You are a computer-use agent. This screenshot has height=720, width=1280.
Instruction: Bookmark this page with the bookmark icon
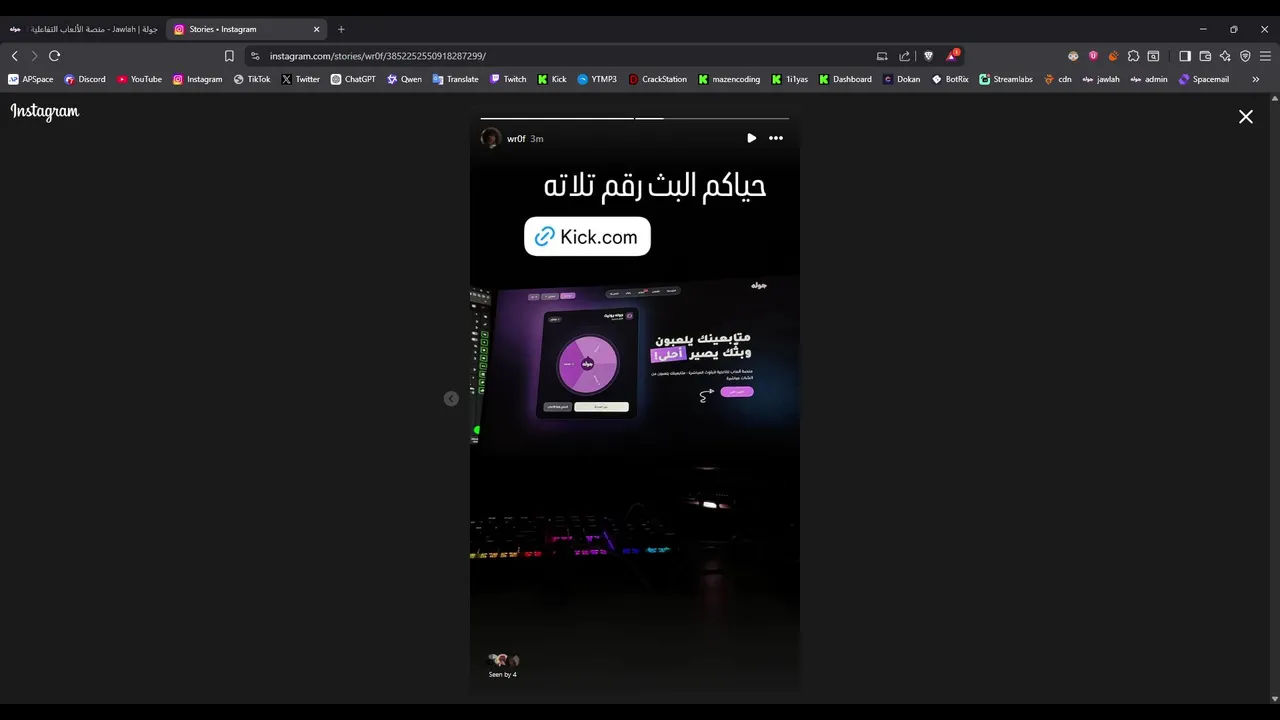click(x=229, y=56)
